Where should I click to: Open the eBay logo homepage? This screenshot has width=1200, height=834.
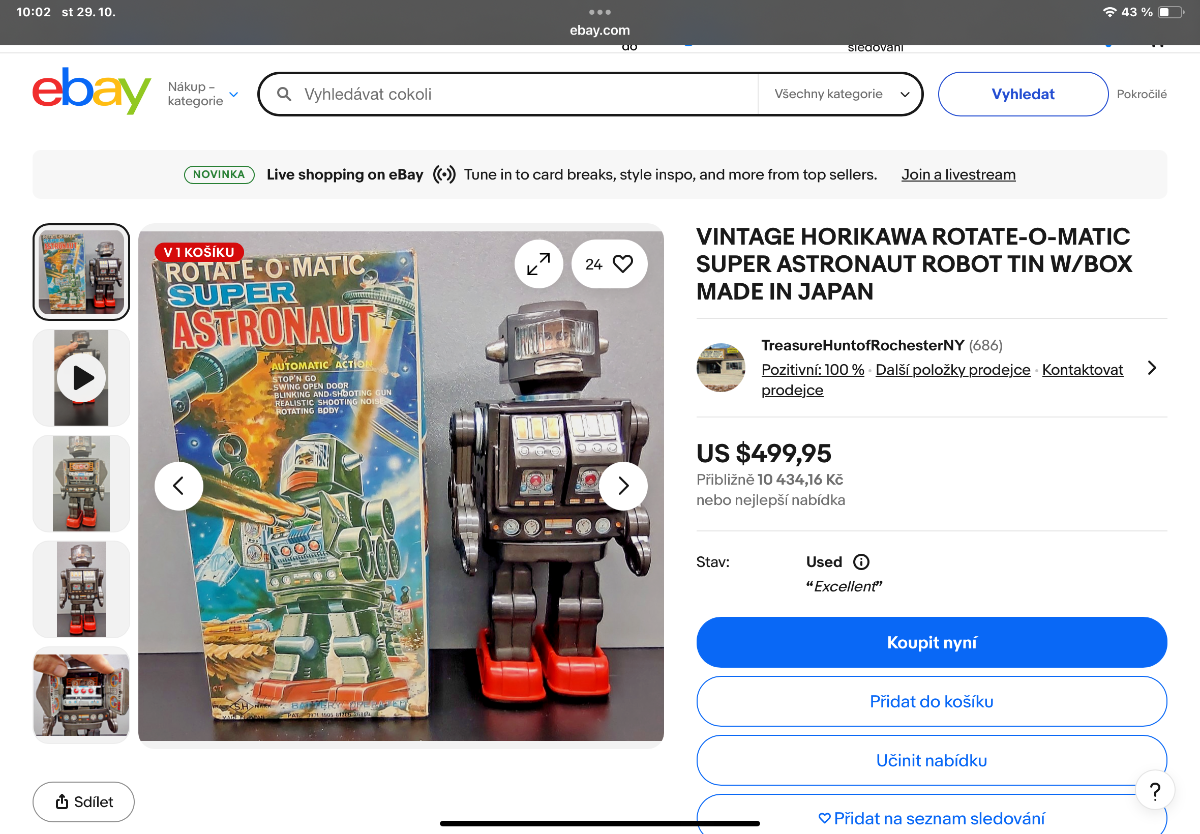(x=92, y=92)
